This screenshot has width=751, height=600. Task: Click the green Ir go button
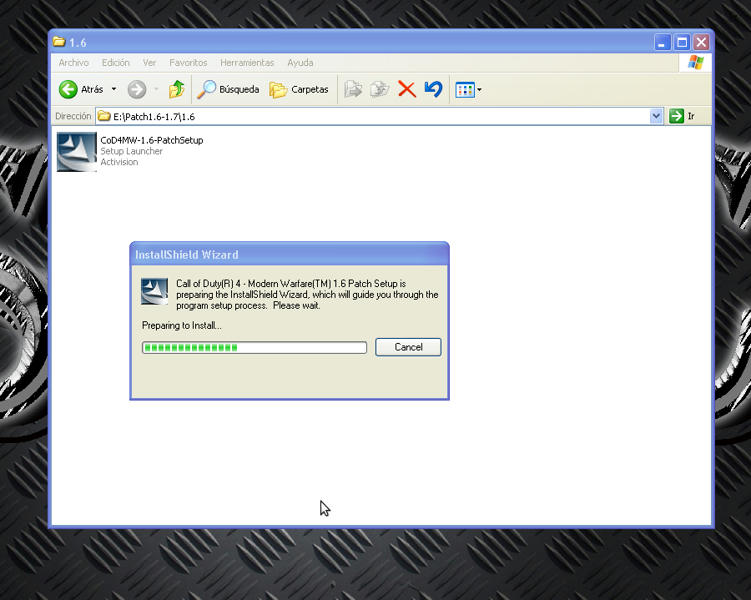(x=682, y=116)
